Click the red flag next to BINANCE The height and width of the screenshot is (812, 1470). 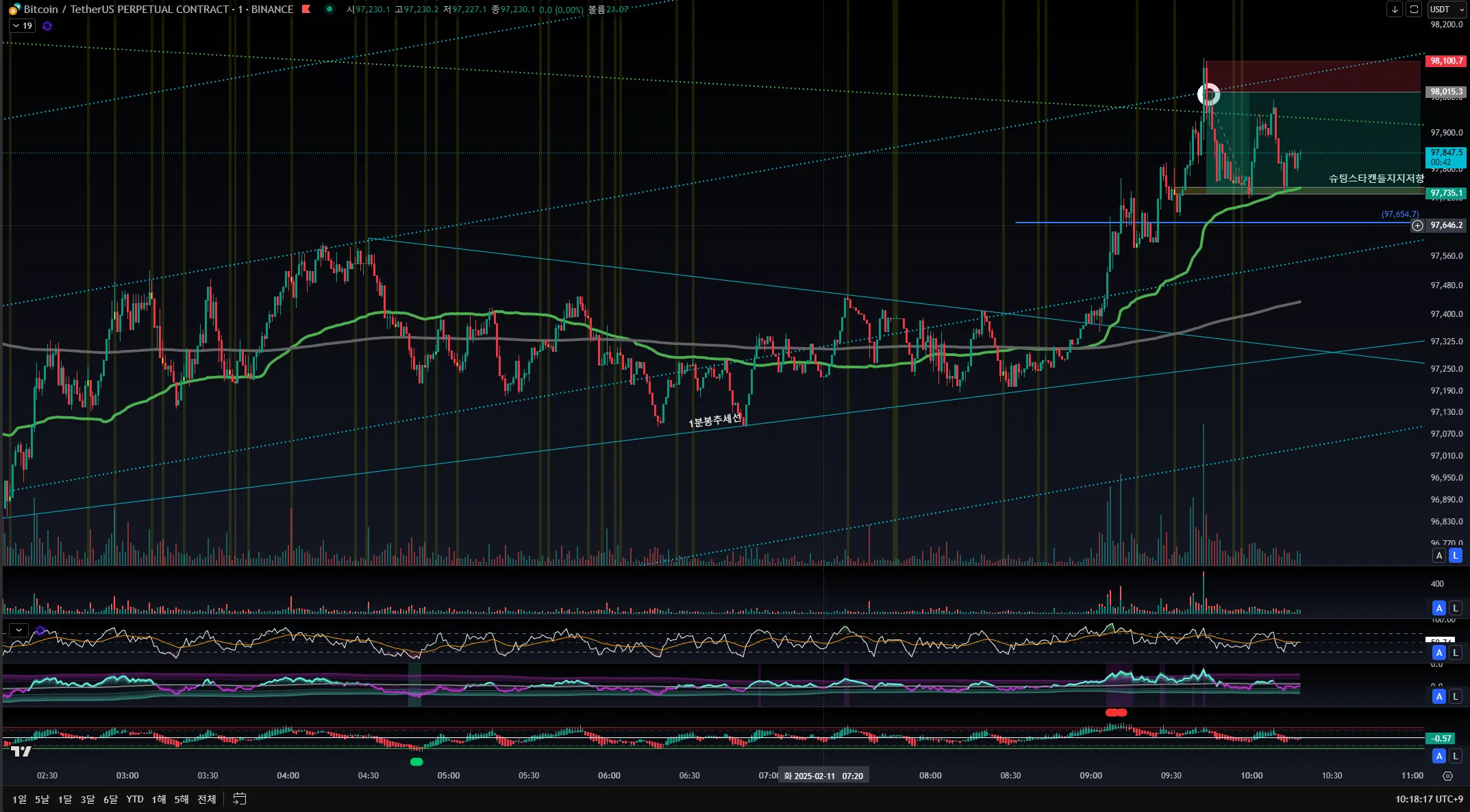[x=306, y=9]
